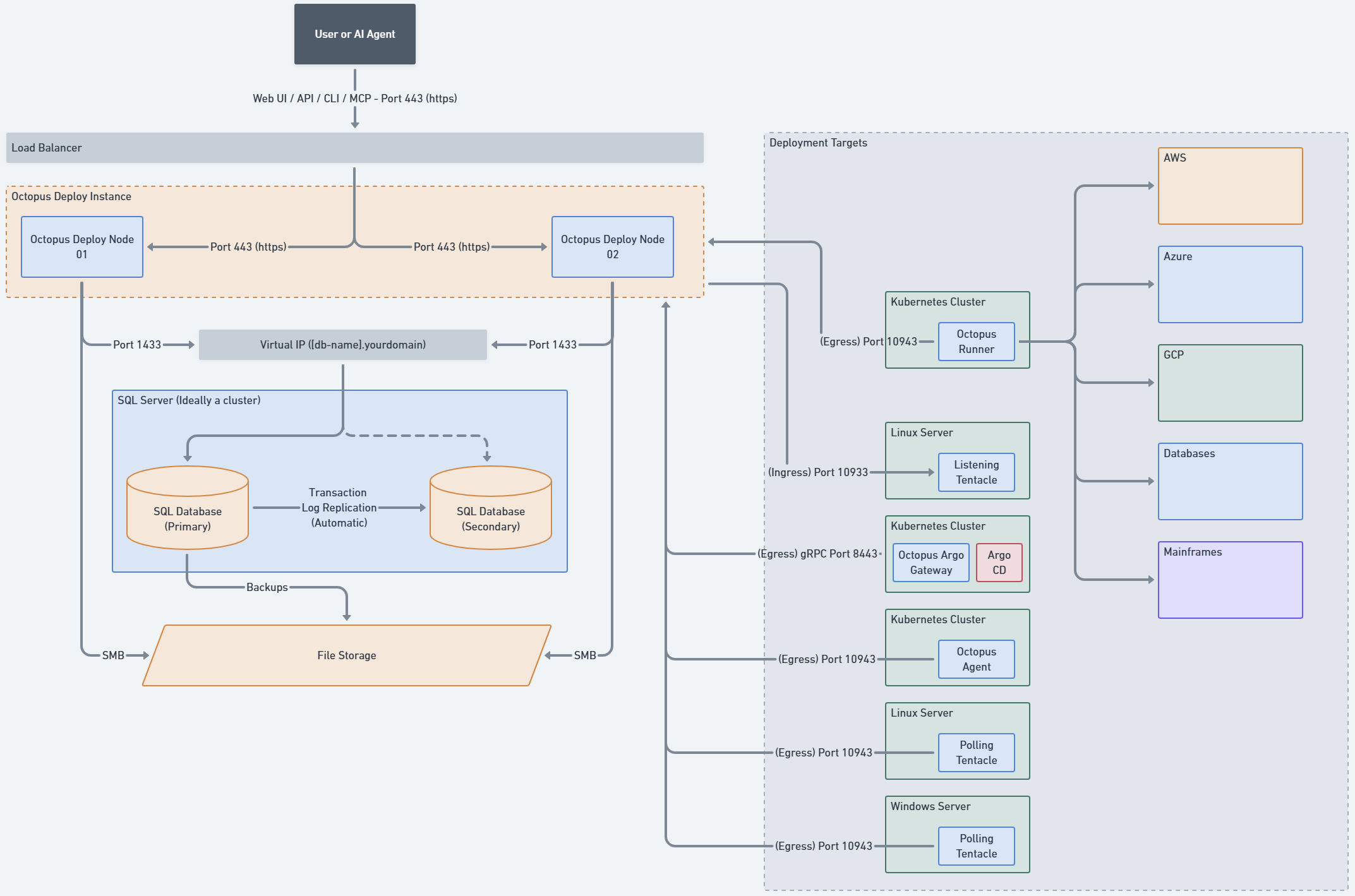This screenshot has width=1355, height=896.
Task: Select Octopus Deploy Node 02 box
Action: 613,247
